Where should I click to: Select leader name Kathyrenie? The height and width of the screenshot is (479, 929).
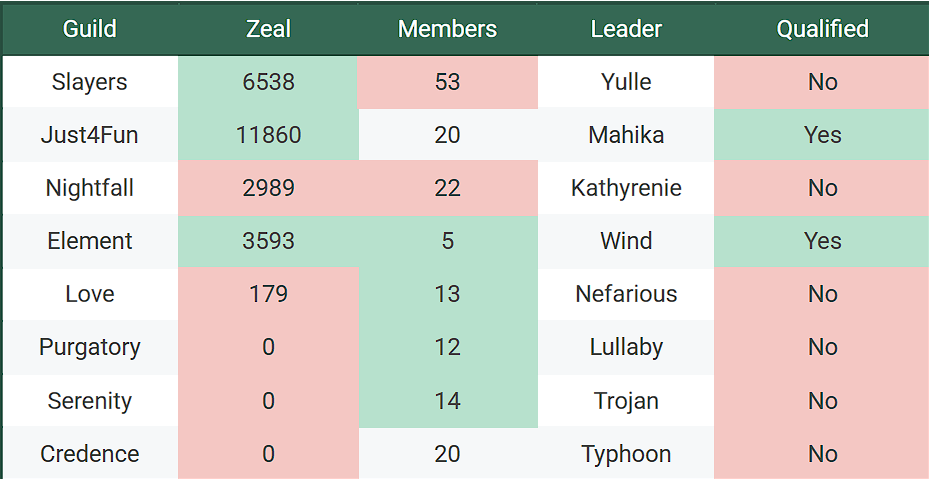tap(626, 188)
